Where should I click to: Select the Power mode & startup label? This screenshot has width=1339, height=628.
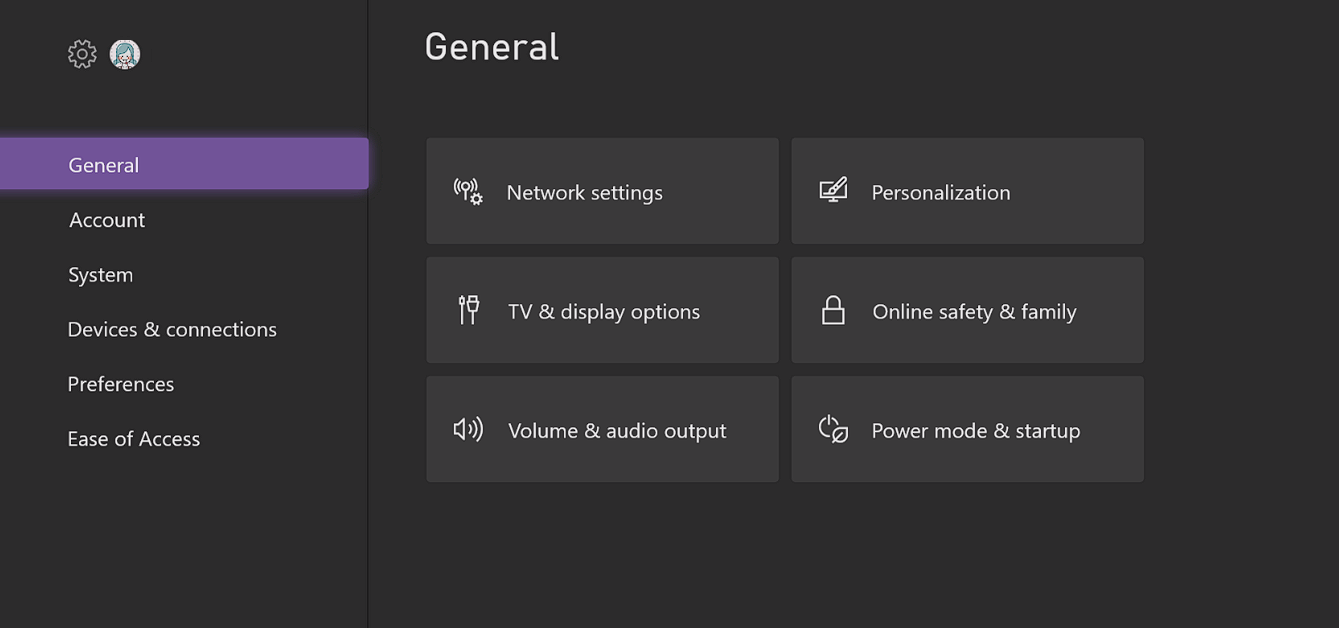(975, 431)
